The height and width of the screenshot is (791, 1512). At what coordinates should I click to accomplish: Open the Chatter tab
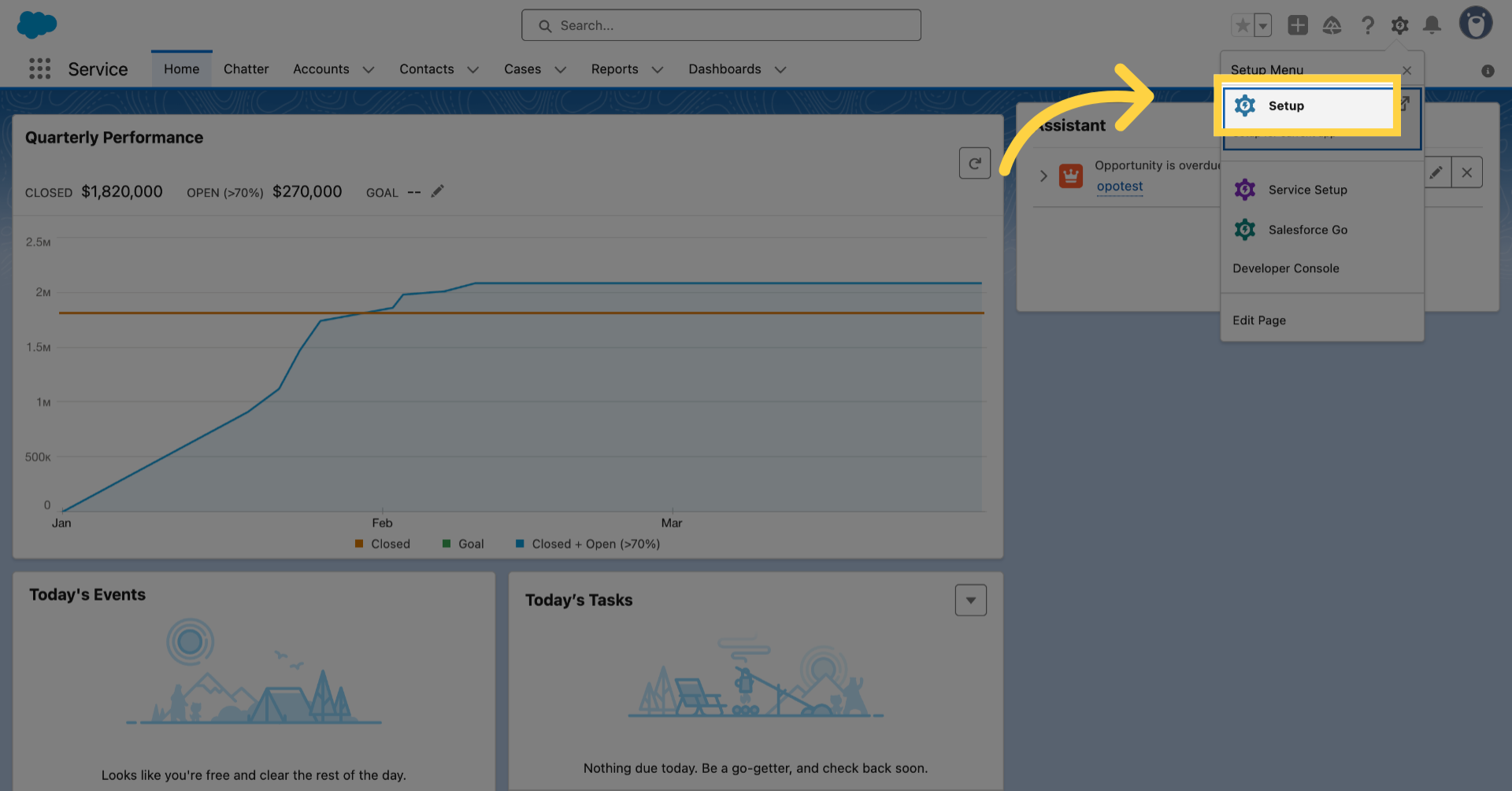point(246,69)
